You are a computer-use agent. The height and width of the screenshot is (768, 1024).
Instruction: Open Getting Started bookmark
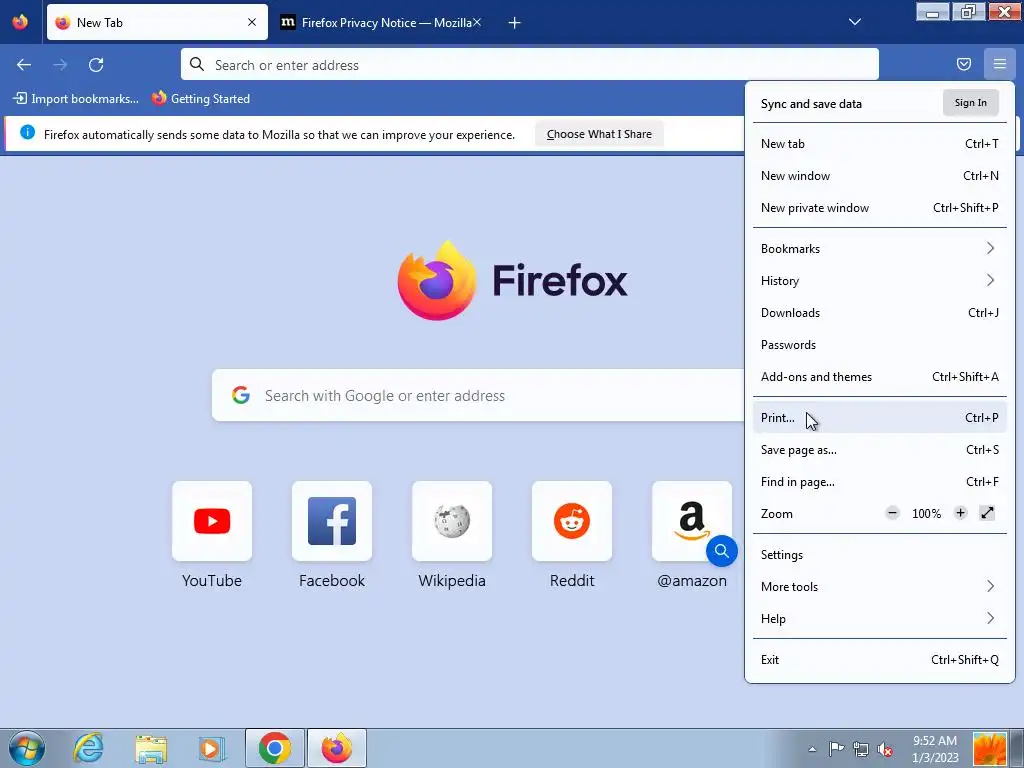pos(200,99)
